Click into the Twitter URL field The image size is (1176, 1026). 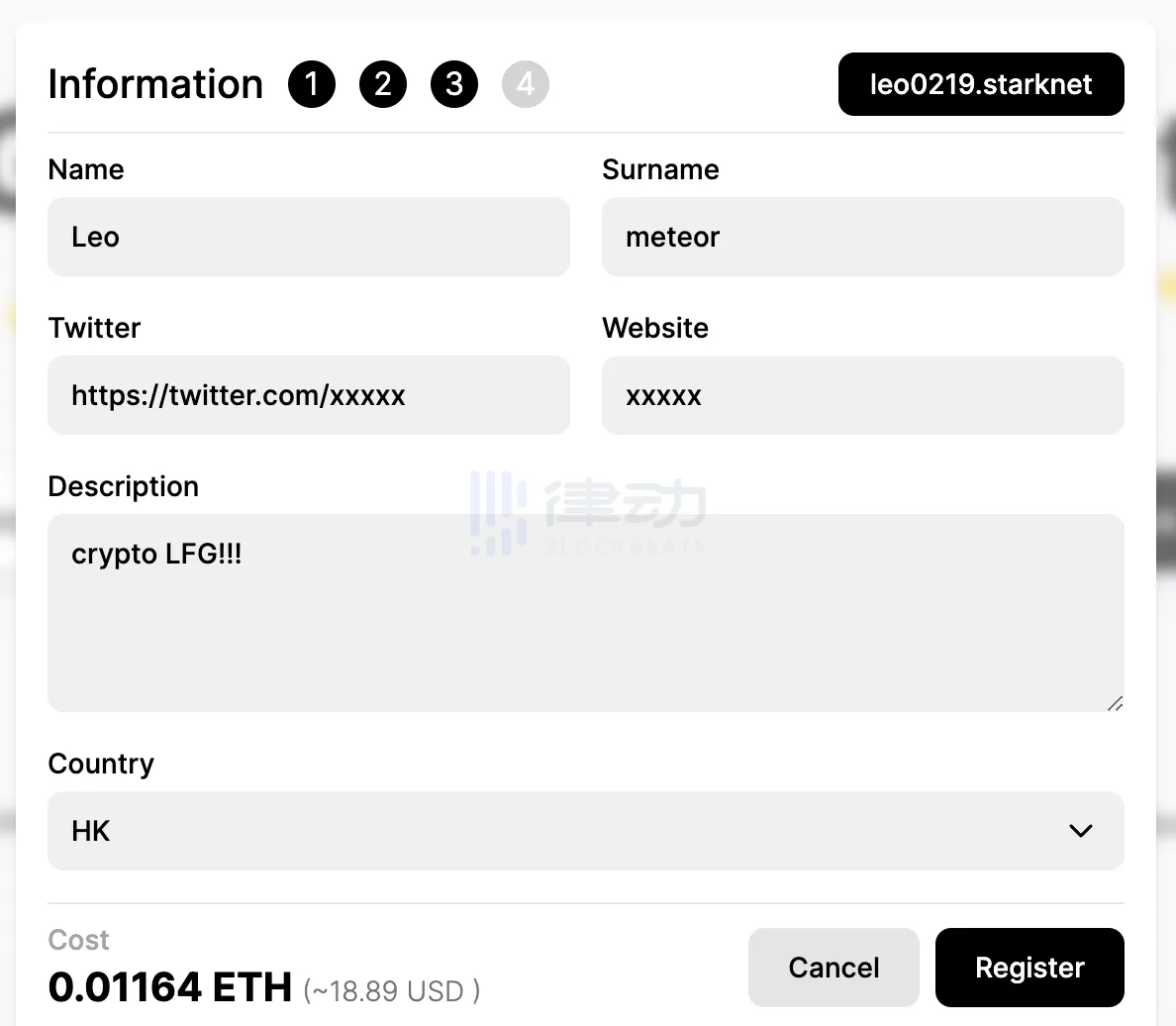(309, 395)
